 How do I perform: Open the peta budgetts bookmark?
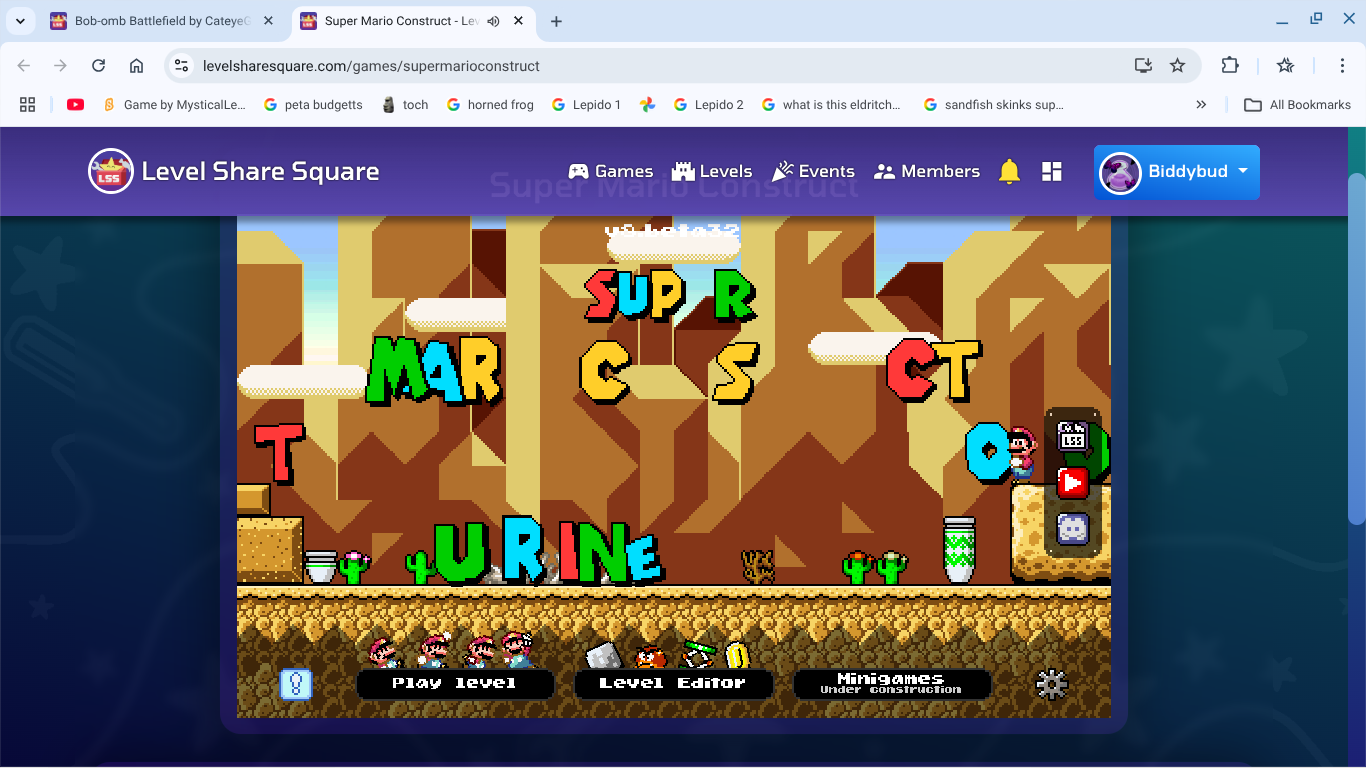point(313,104)
